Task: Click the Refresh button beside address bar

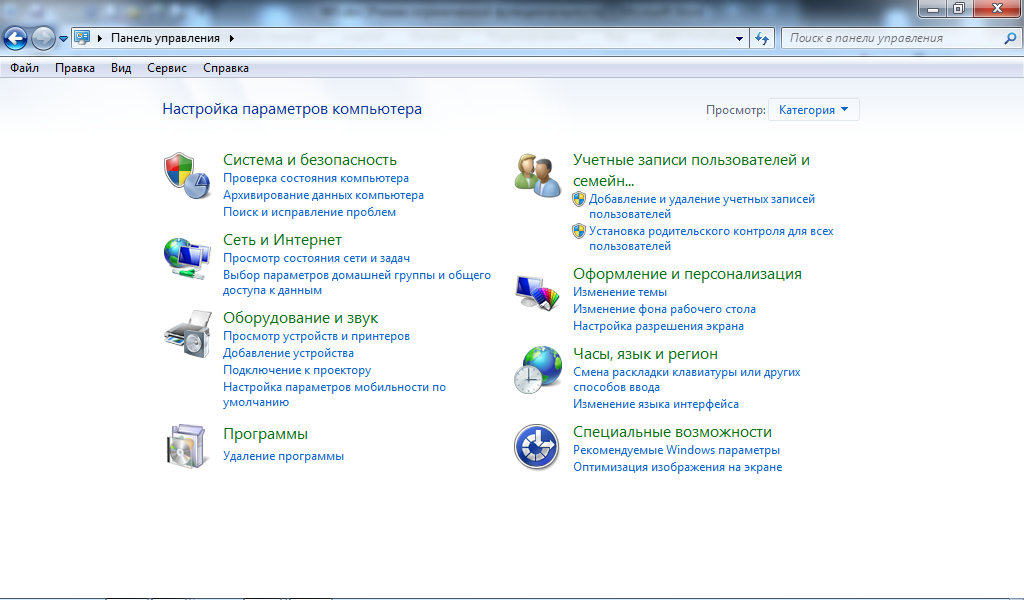Action: pos(762,39)
